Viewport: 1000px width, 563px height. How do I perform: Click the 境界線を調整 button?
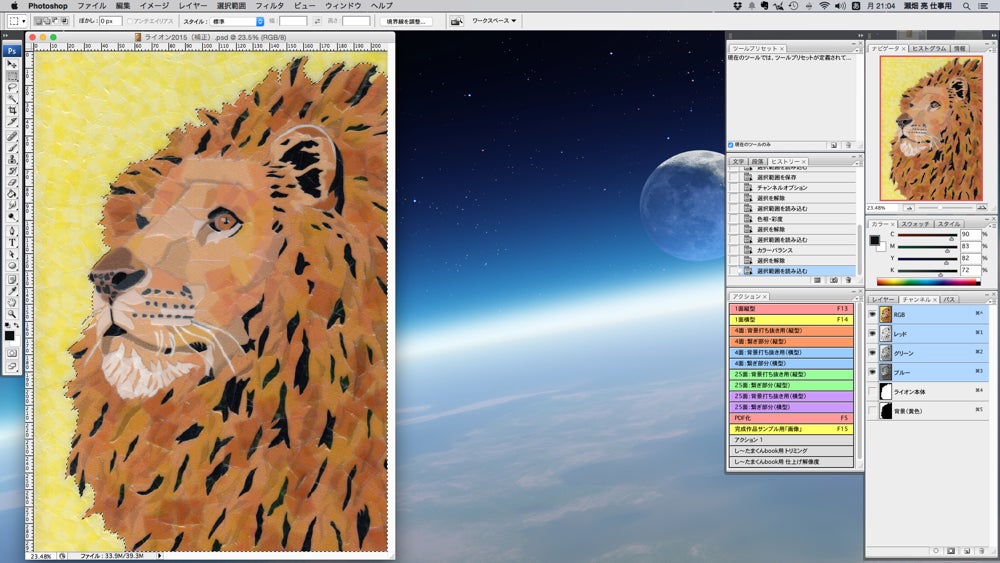tap(404, 21)
